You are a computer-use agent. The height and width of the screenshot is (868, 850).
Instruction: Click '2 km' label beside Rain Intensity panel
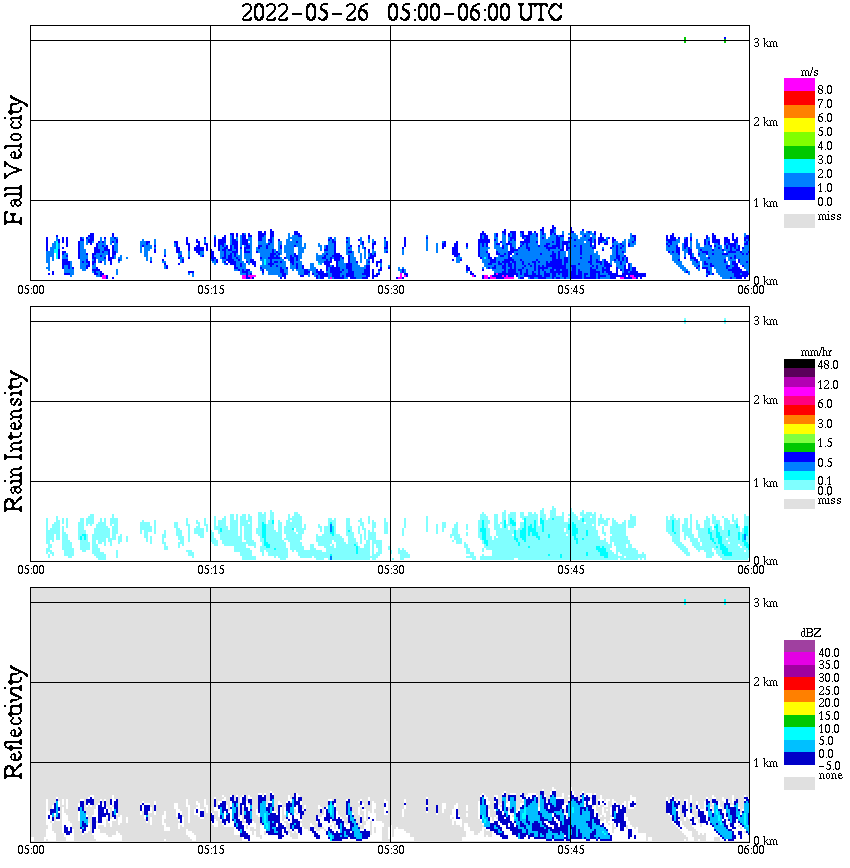click(x=765, y=400)
